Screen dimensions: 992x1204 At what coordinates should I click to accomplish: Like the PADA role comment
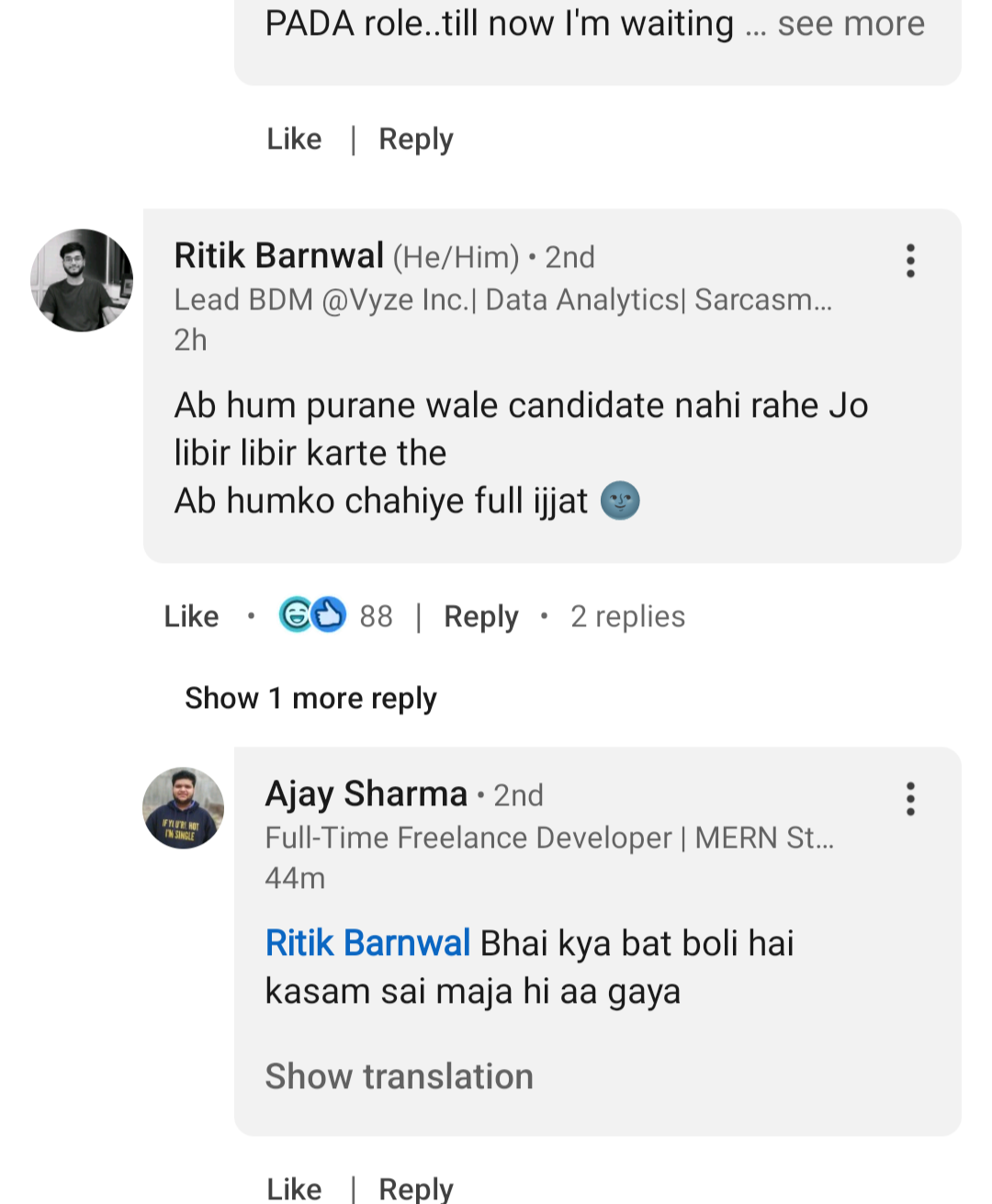(x=294, y=140)
